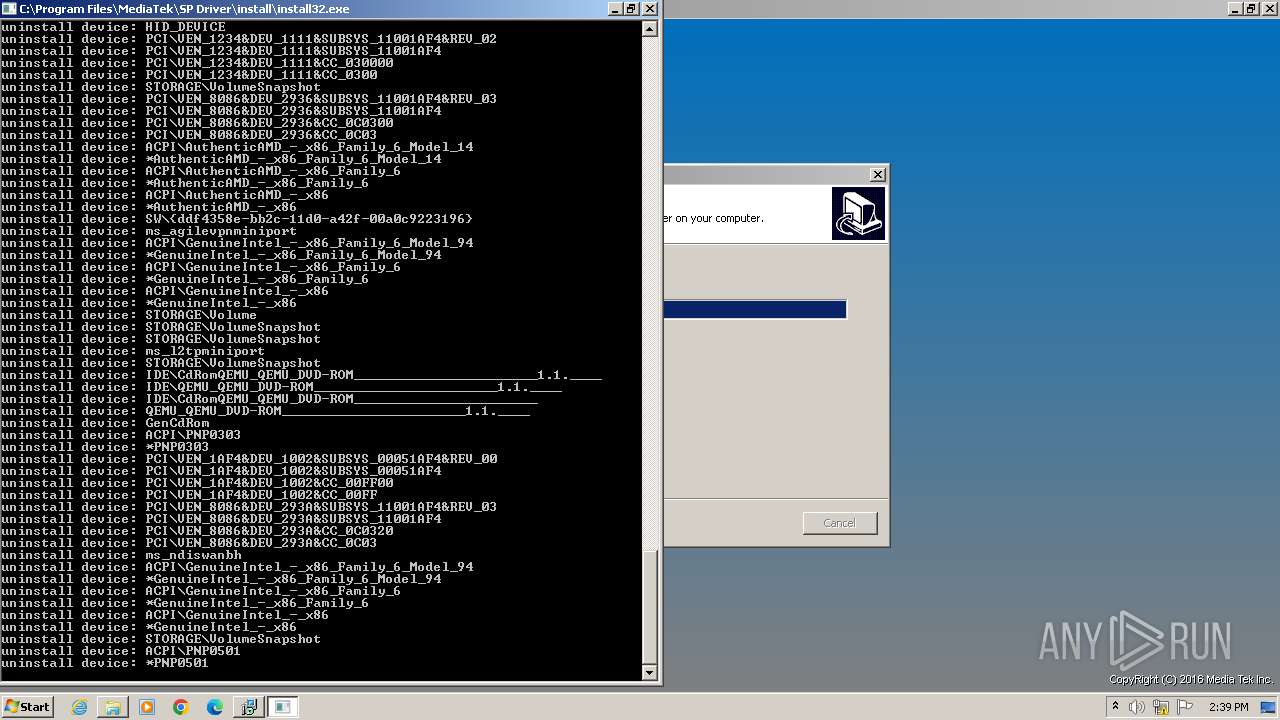Select the installer setup taskbar item
The height and width of the screenshot is (720, 1280).
(x=248, y=707)
